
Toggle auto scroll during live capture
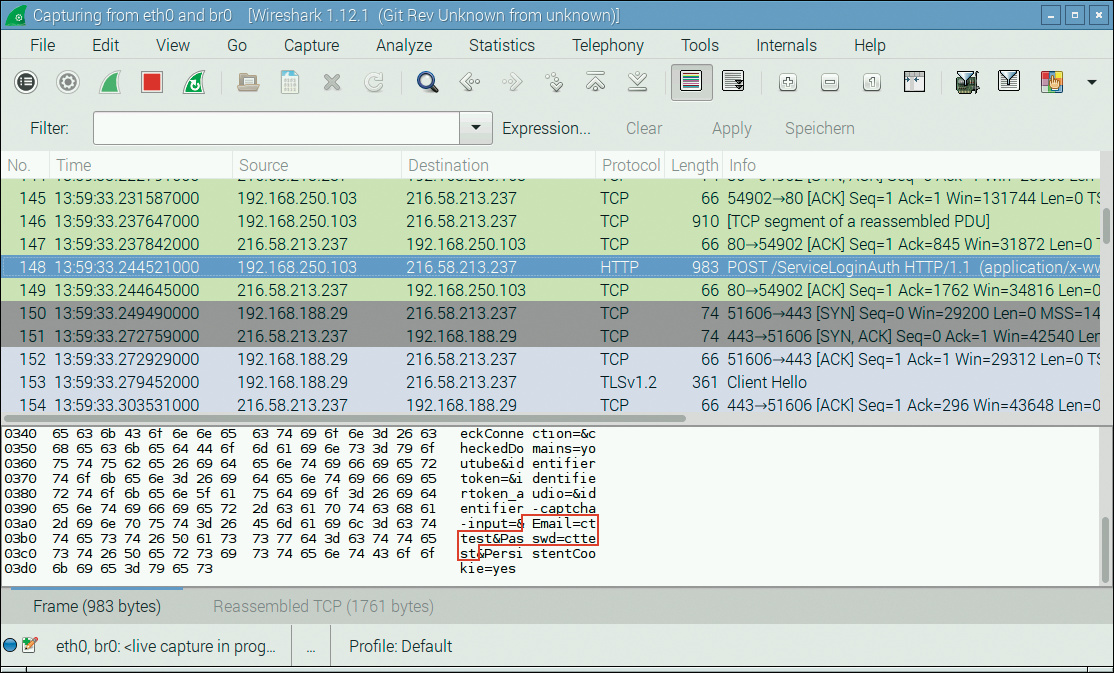pos(732,82)
